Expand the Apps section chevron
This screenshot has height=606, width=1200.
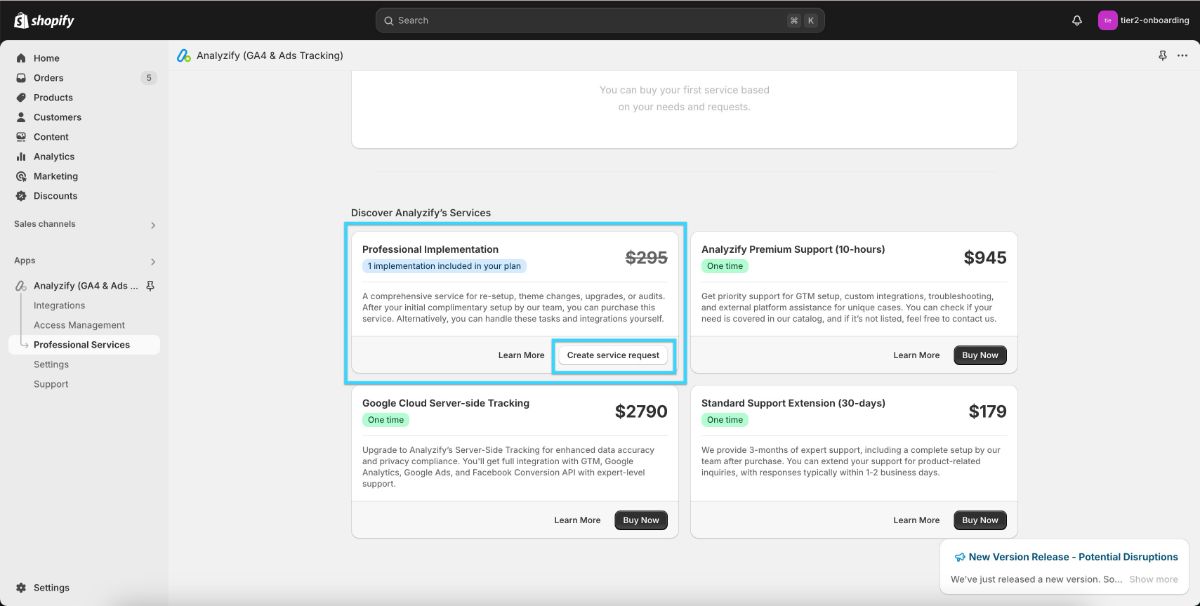coord(153,262)
